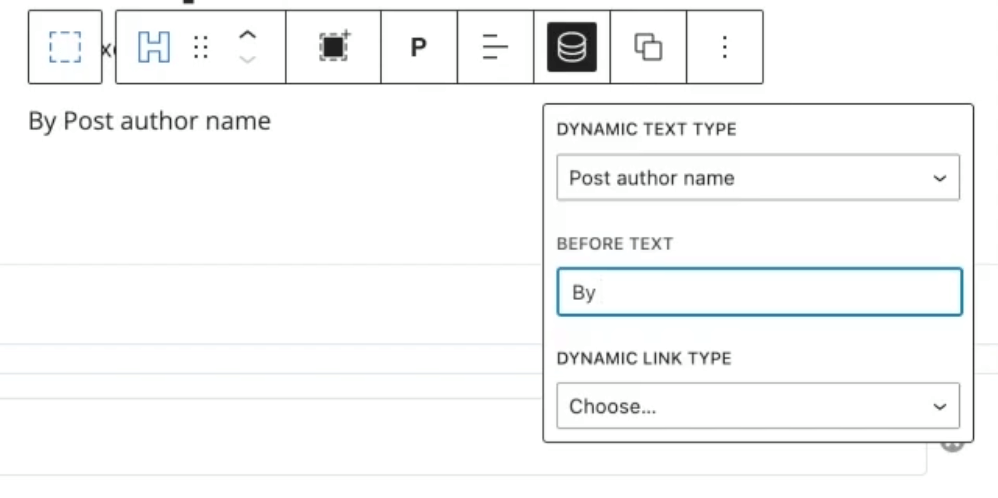Click the By Post author name headline

150,120
